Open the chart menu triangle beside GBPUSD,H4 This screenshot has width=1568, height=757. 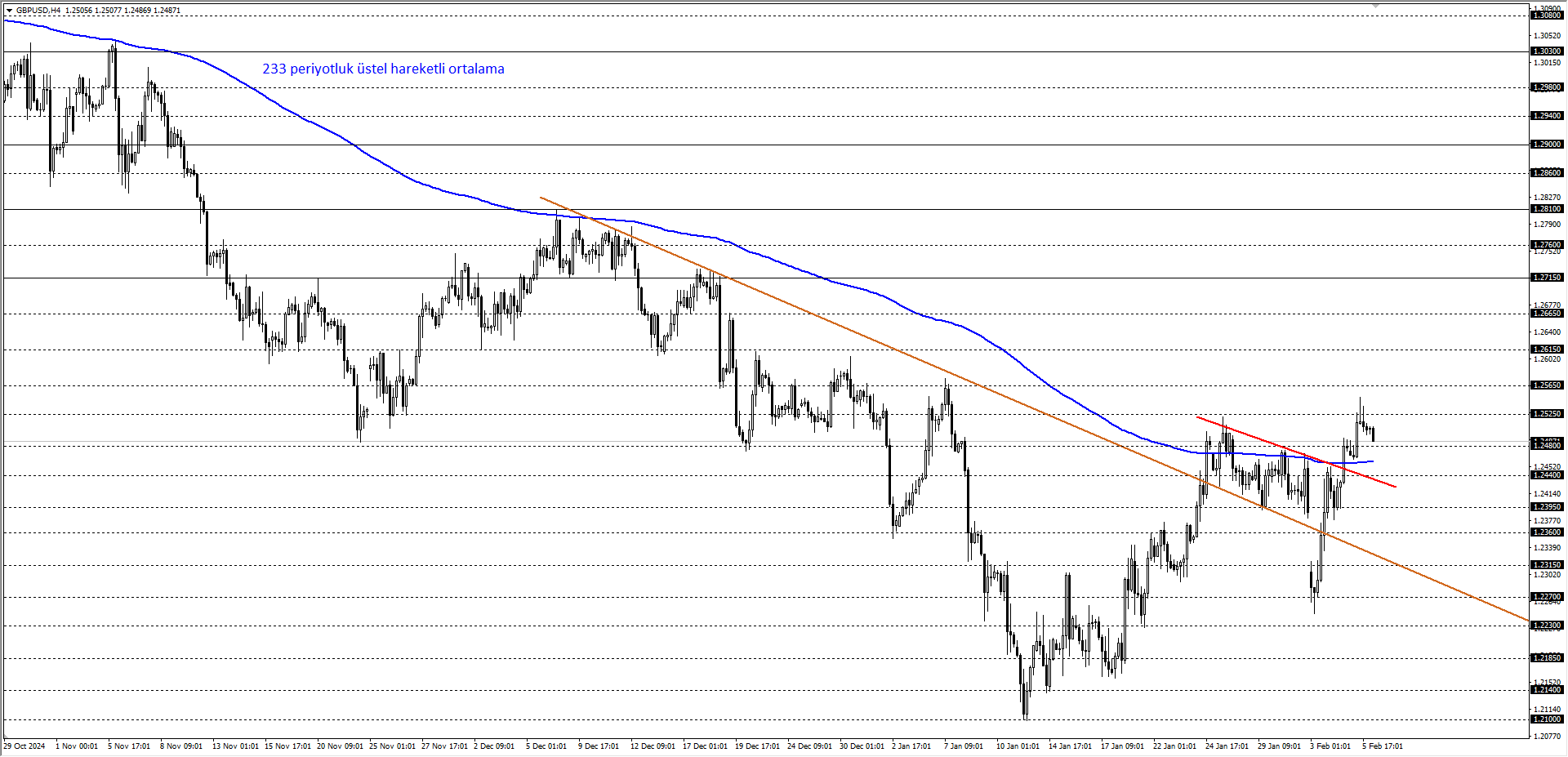pos(9,11)
